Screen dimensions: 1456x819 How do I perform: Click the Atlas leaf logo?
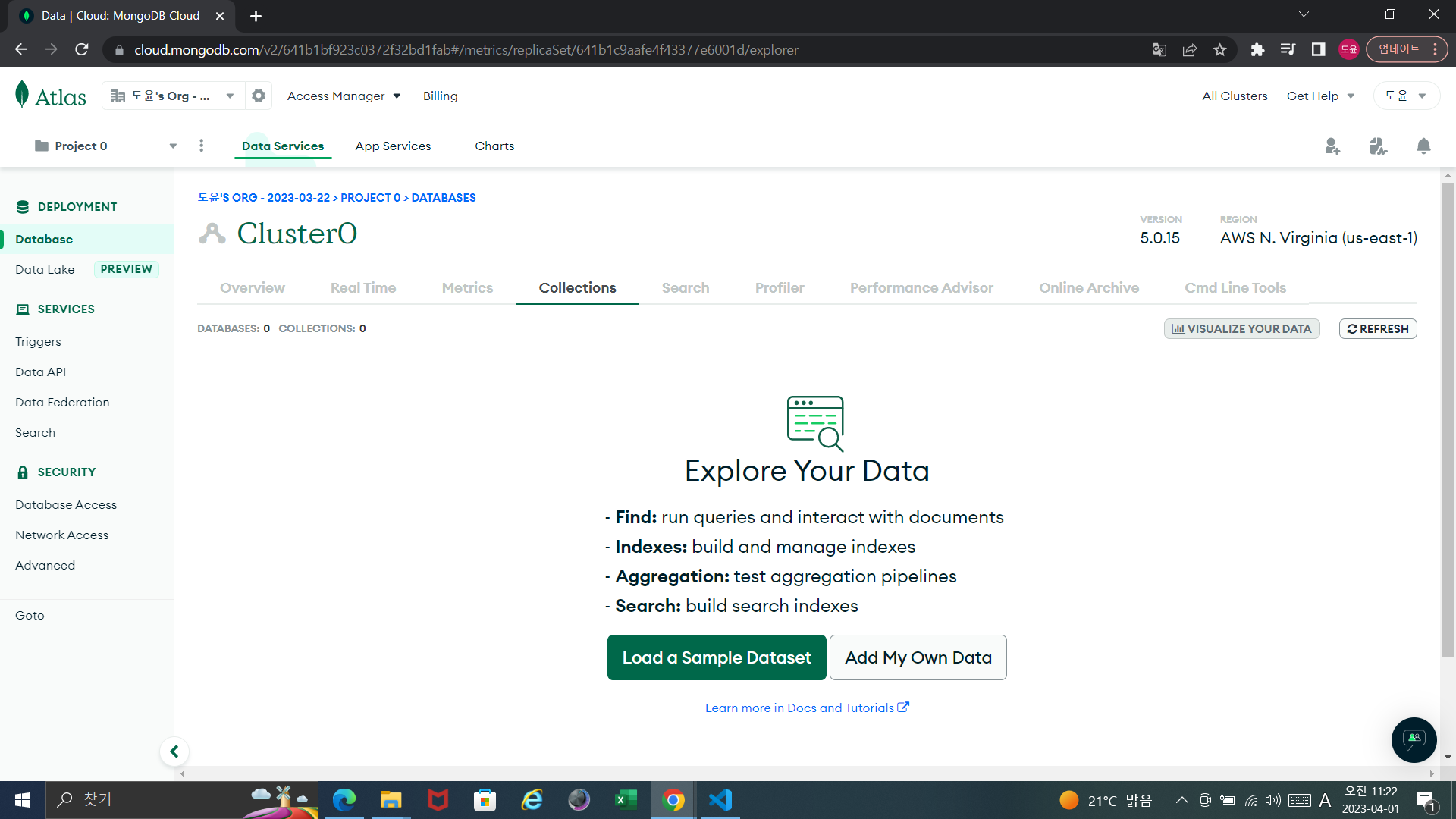click(x=22, y=95)
